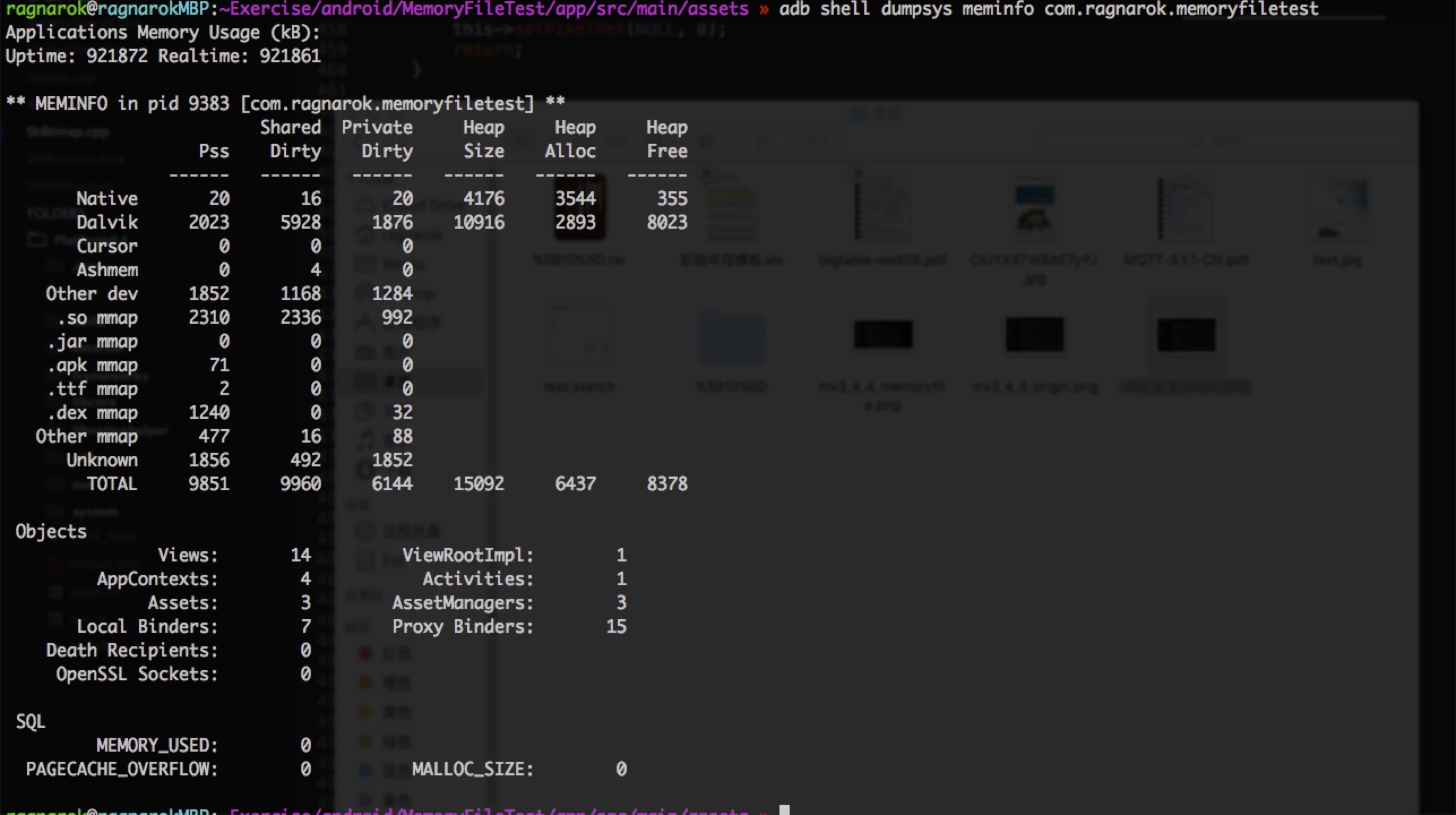
Task: Click the Dalvik heap free value 8023
Action: (x=667, y=222)
